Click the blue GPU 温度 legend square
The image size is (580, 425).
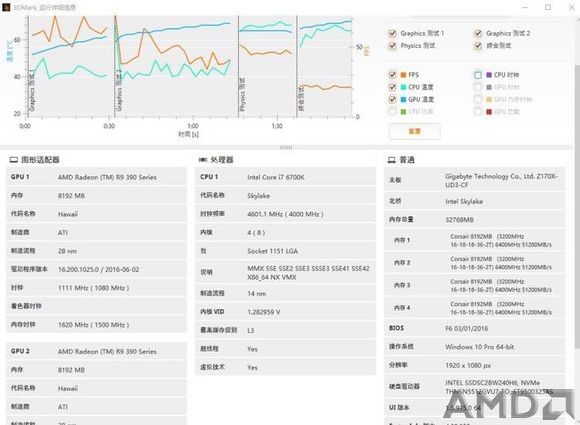(404, 99)
